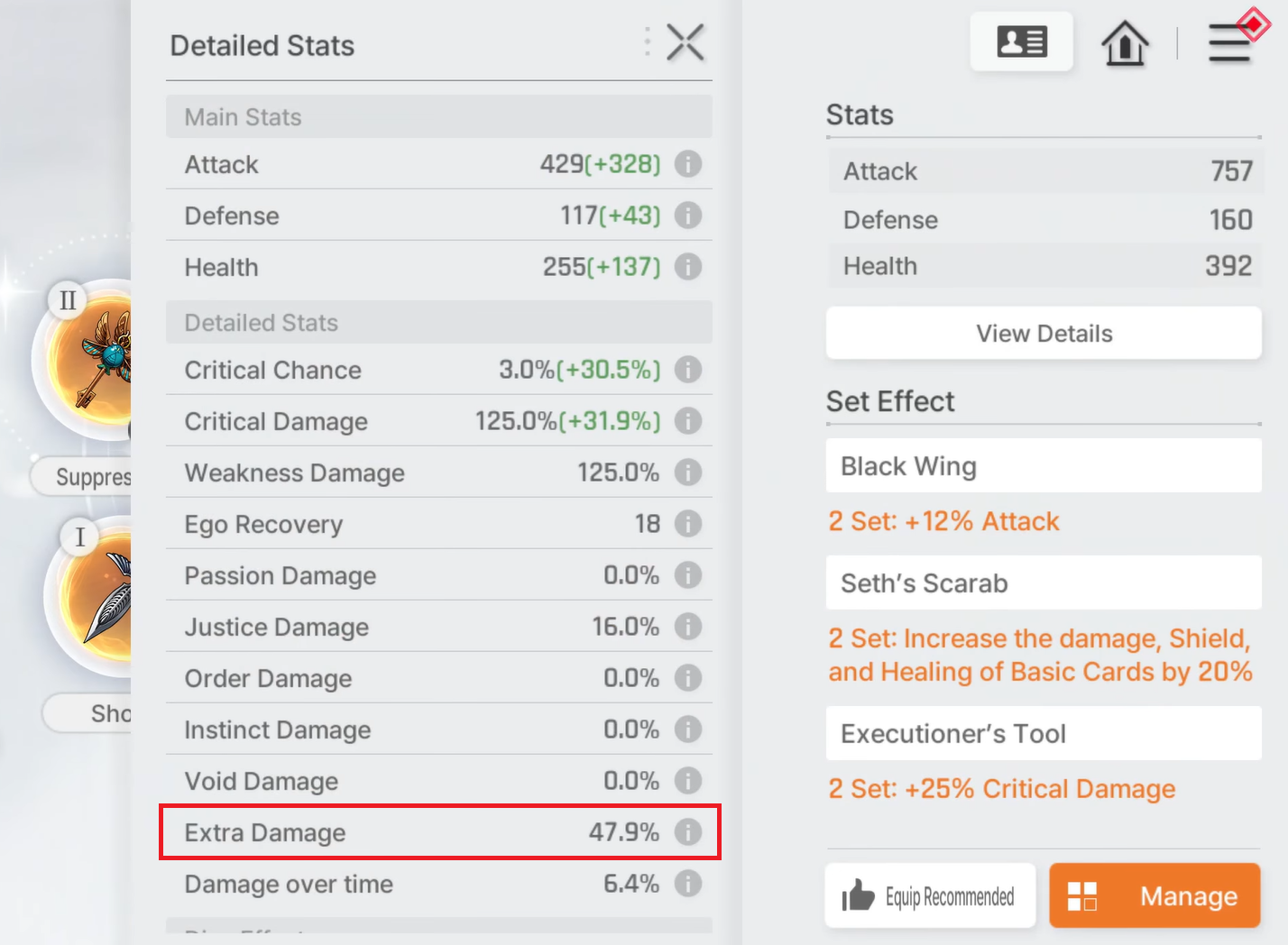Choose the Executioner's Tool set entry
This screenshot has width=1288, height=945.
(1044, 733)
